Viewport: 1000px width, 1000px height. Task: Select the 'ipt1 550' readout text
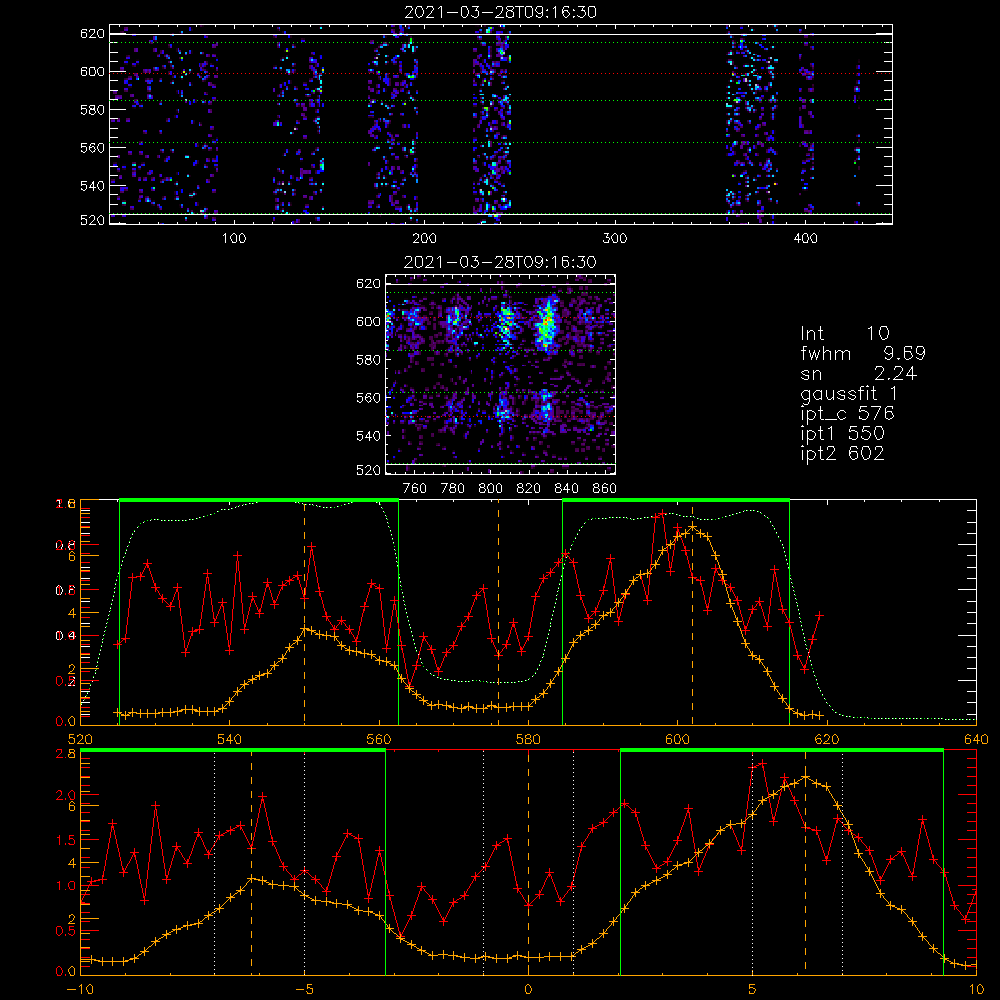click(x=842, y=433)
